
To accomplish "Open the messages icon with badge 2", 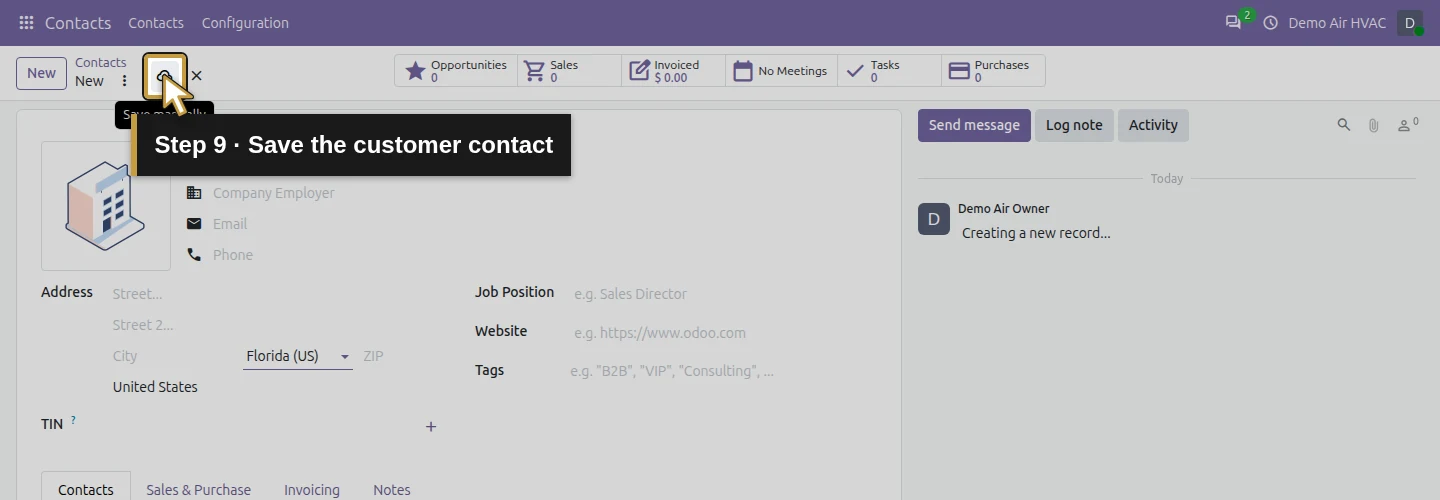I will click(1234, 22).
